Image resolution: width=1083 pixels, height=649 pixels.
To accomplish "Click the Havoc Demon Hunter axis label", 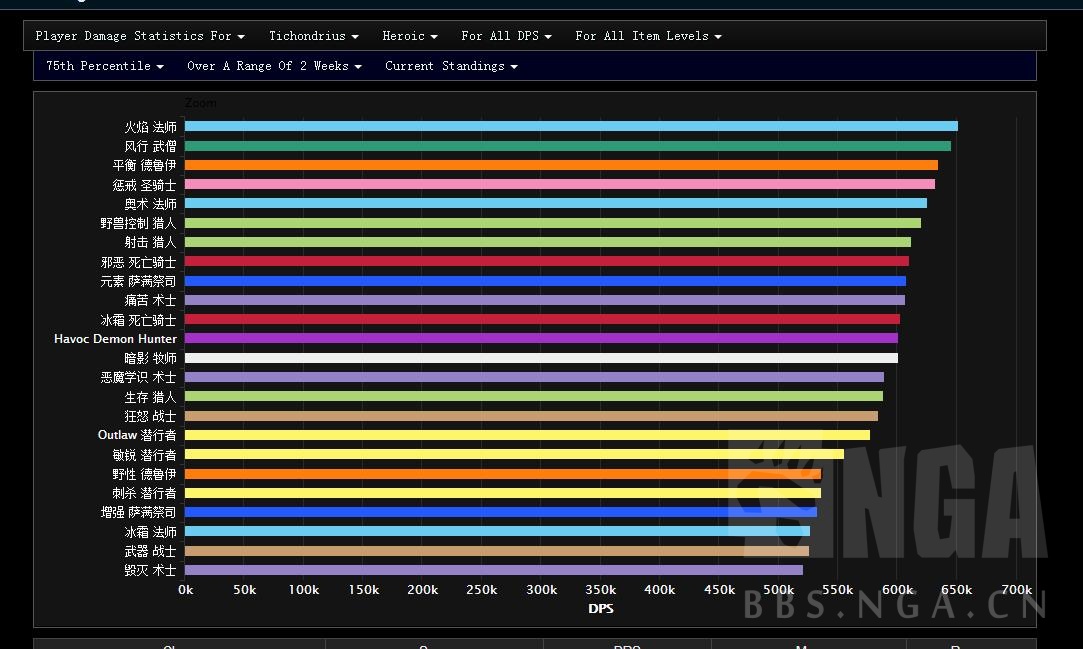I will pos(115,339).
